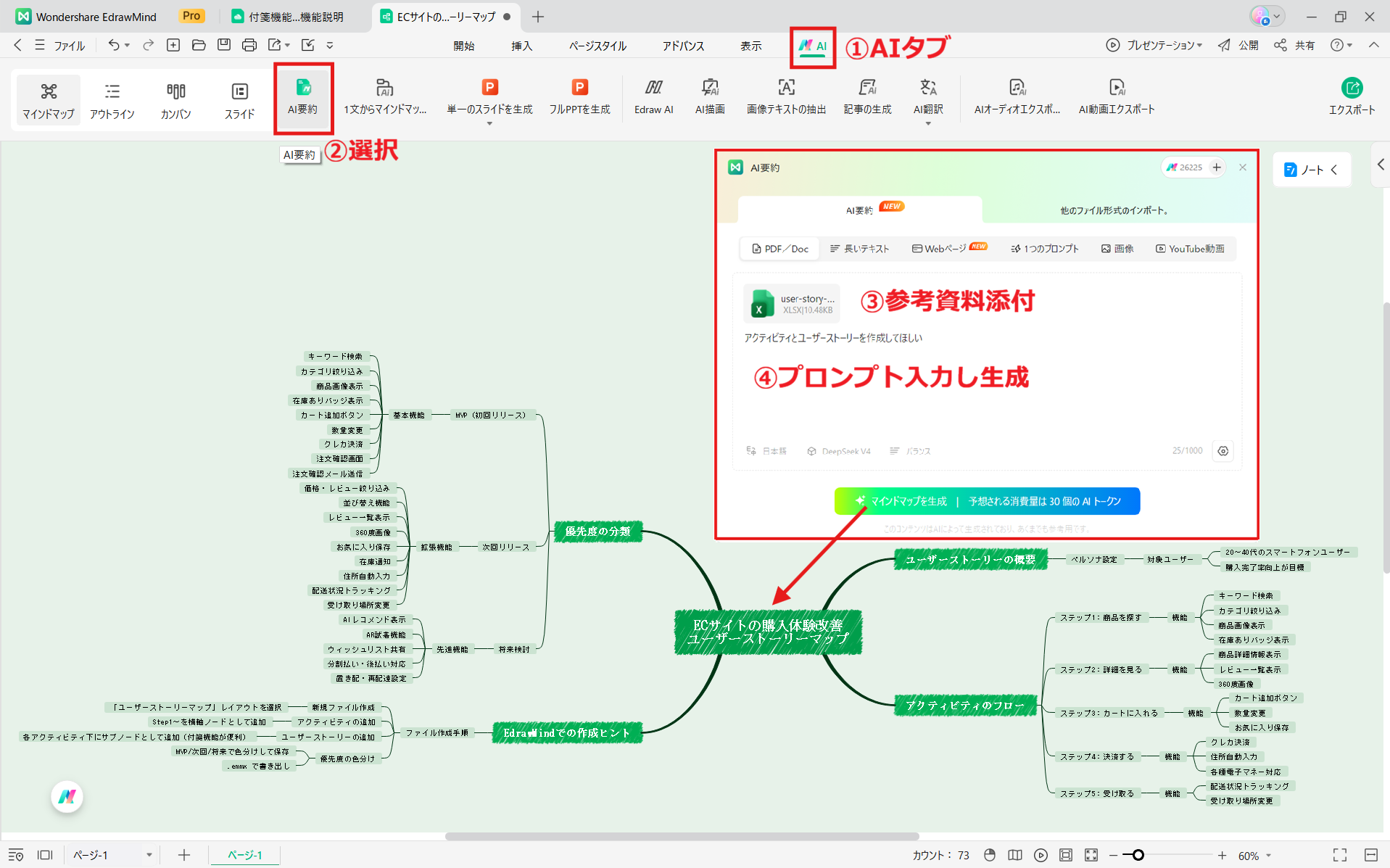Open 1文からマインドマップ tool
Viewport: 1390px width, 868px height.
pos(385,97)
